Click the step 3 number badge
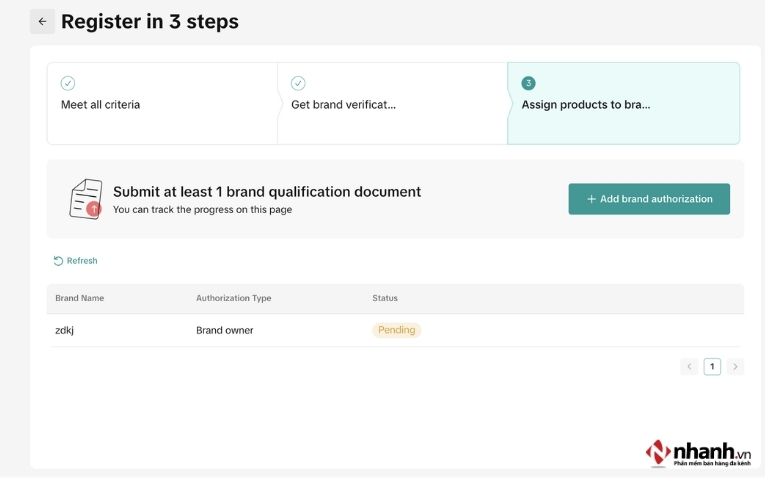 (x=528, y=83)
